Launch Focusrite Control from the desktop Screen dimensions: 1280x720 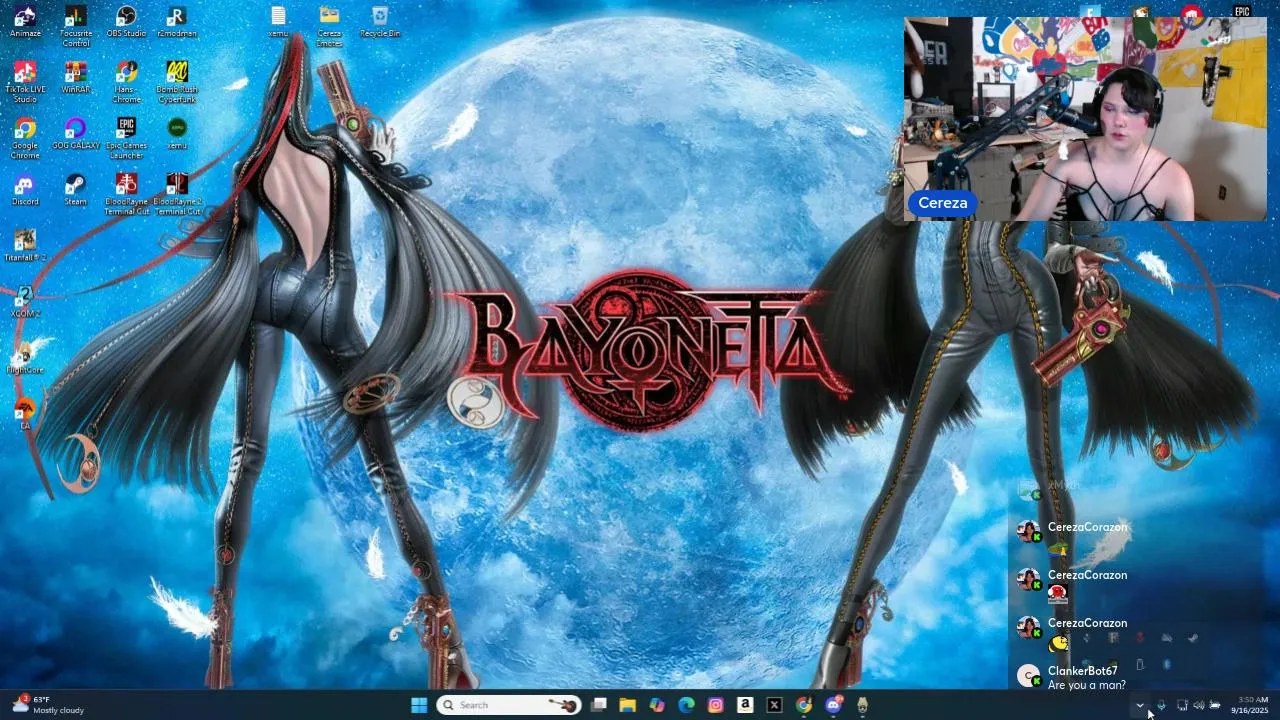[x=75, y=26]
